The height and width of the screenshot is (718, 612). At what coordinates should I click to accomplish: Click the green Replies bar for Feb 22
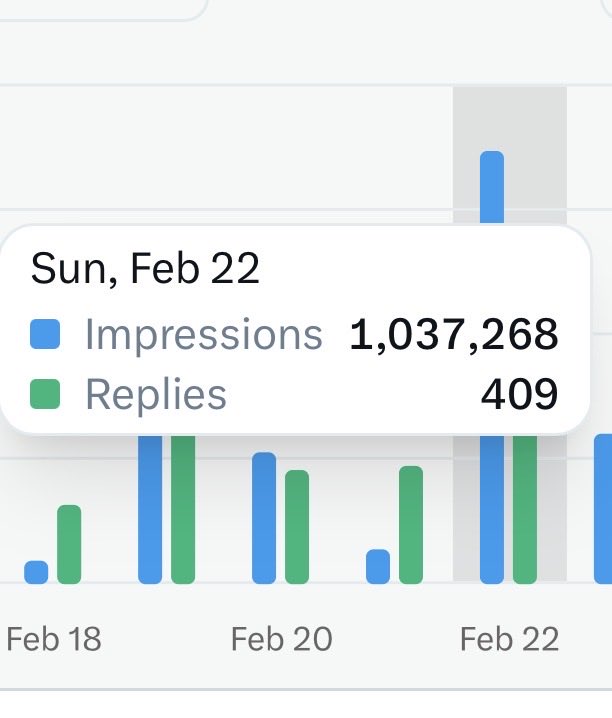(x=525, y=509)
